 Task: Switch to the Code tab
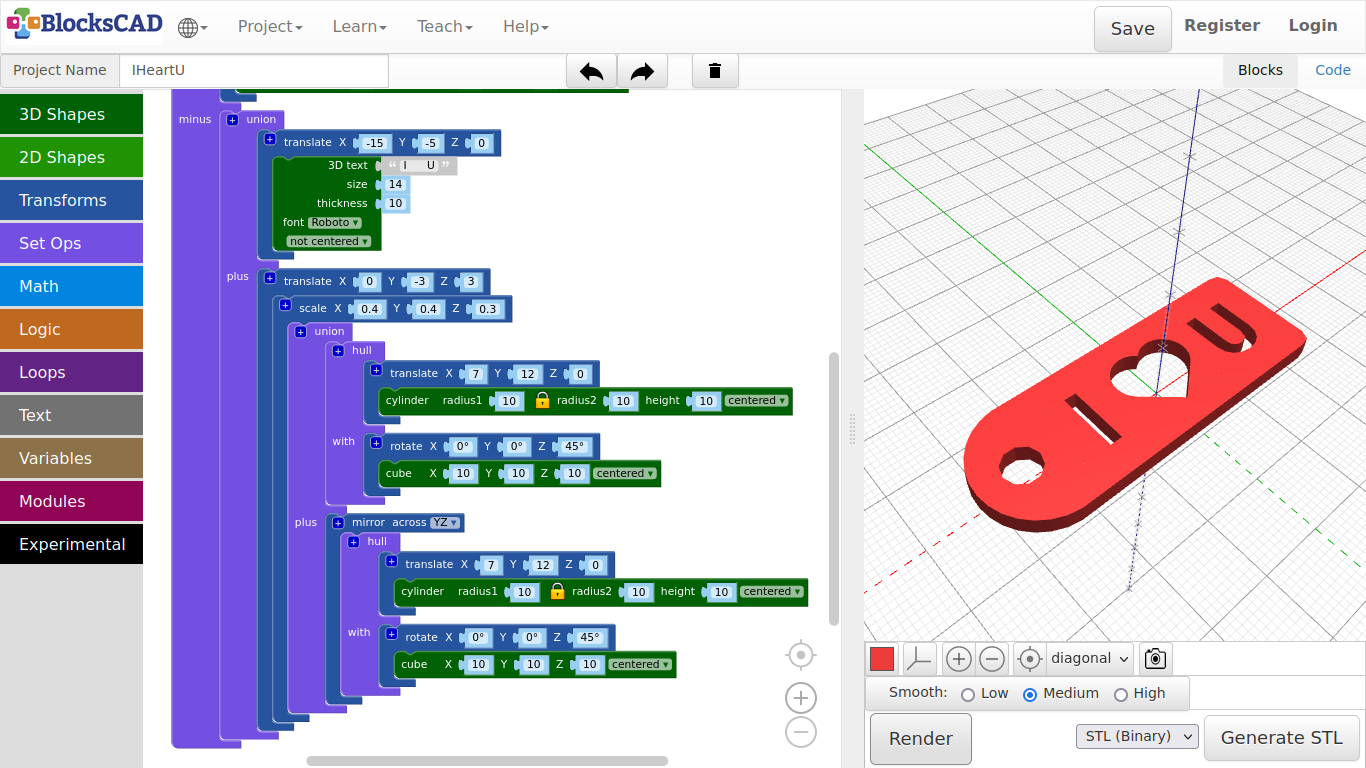1332,70
